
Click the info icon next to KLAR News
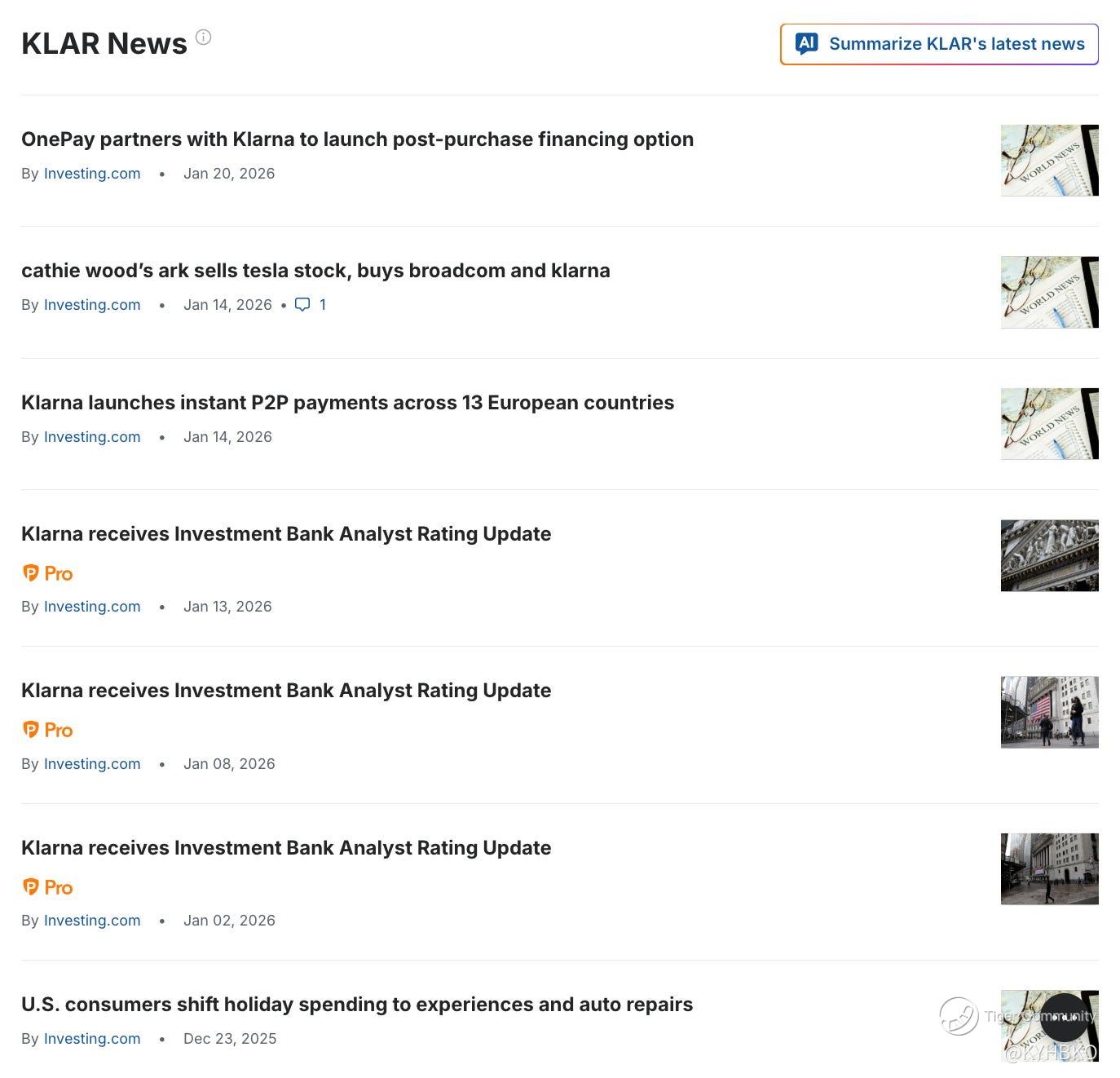[x=204, y=37]
